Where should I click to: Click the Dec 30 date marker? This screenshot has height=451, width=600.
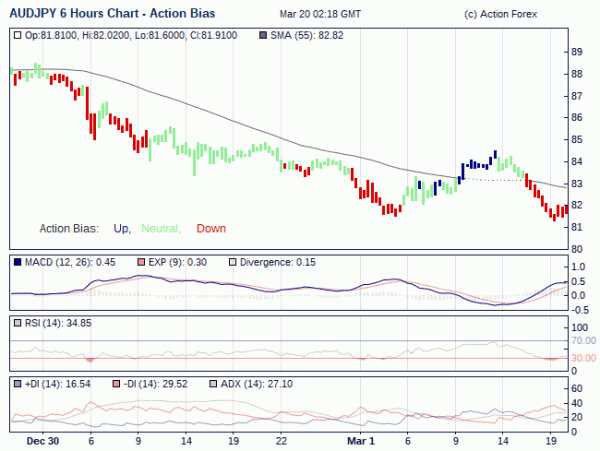pyautogui.click(x=43, y=441)
